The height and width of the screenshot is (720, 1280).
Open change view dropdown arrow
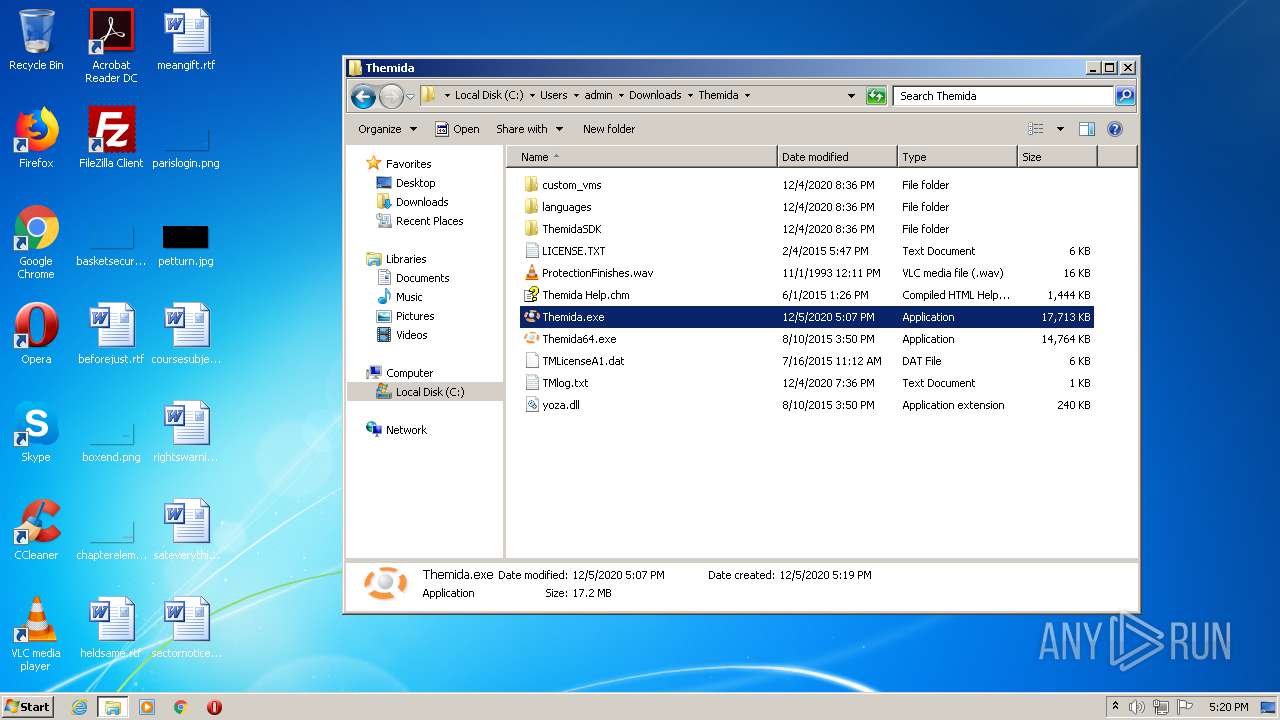tap(1060, 129)
